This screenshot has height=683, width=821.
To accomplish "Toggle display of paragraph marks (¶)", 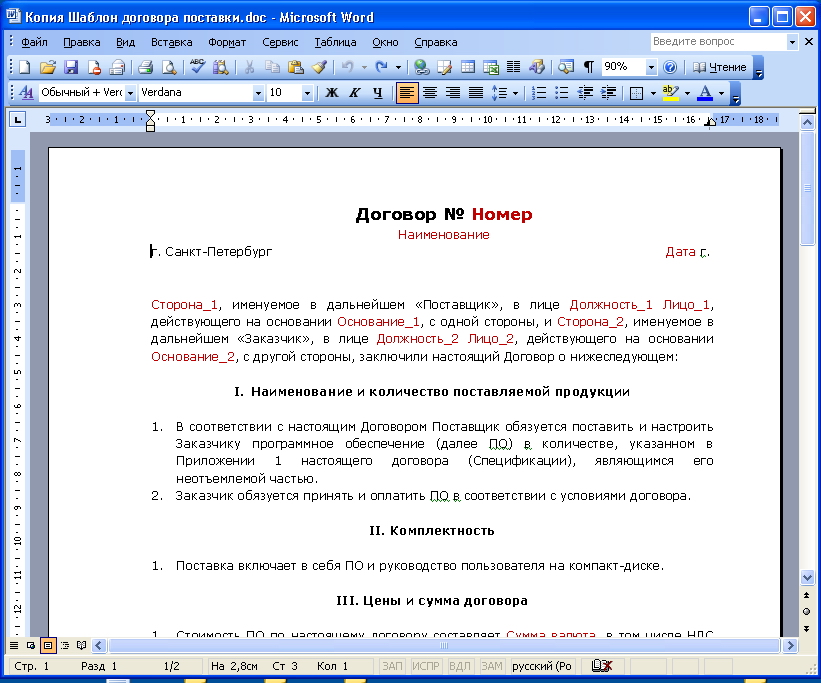I will click(589, 67).
